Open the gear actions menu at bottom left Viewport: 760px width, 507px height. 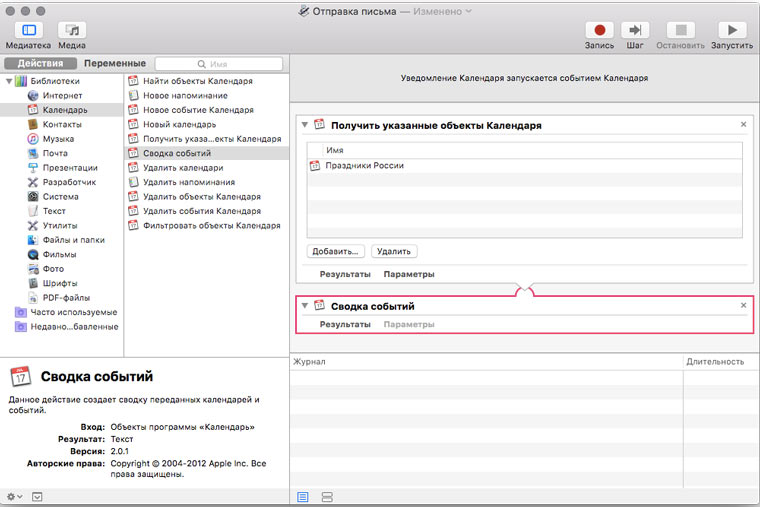point(14,497)
